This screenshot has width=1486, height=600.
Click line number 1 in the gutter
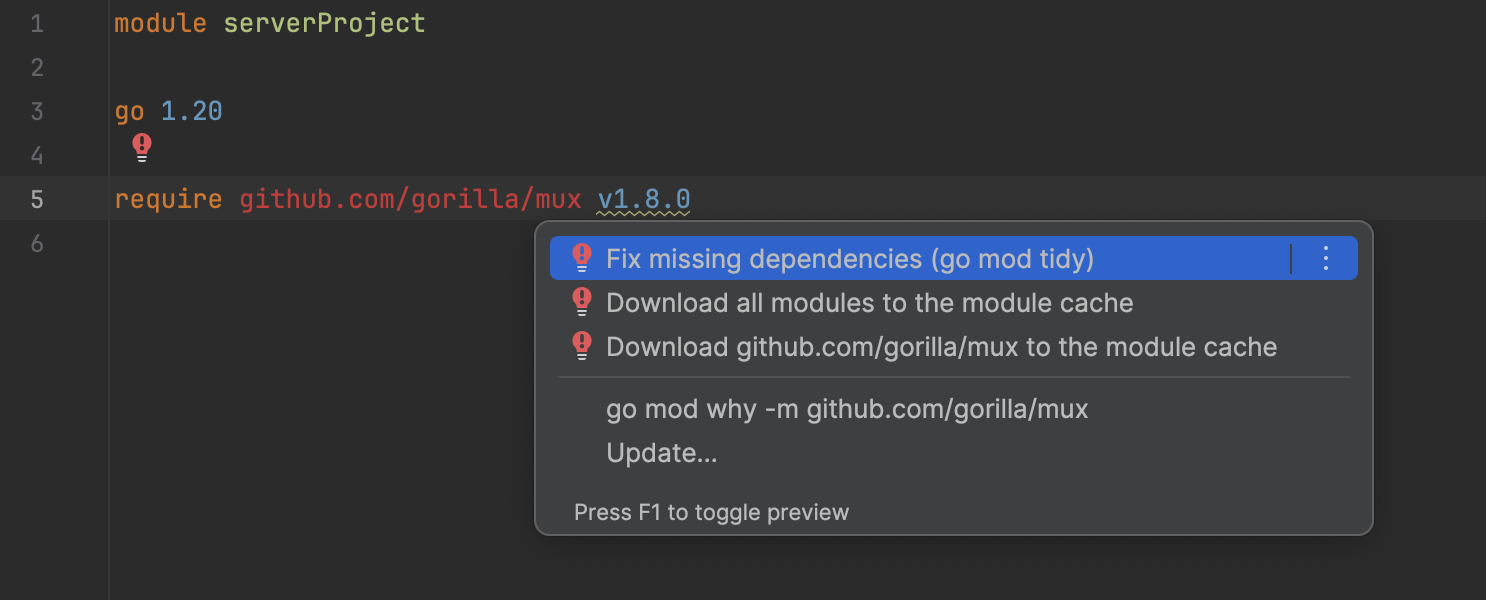37,23
